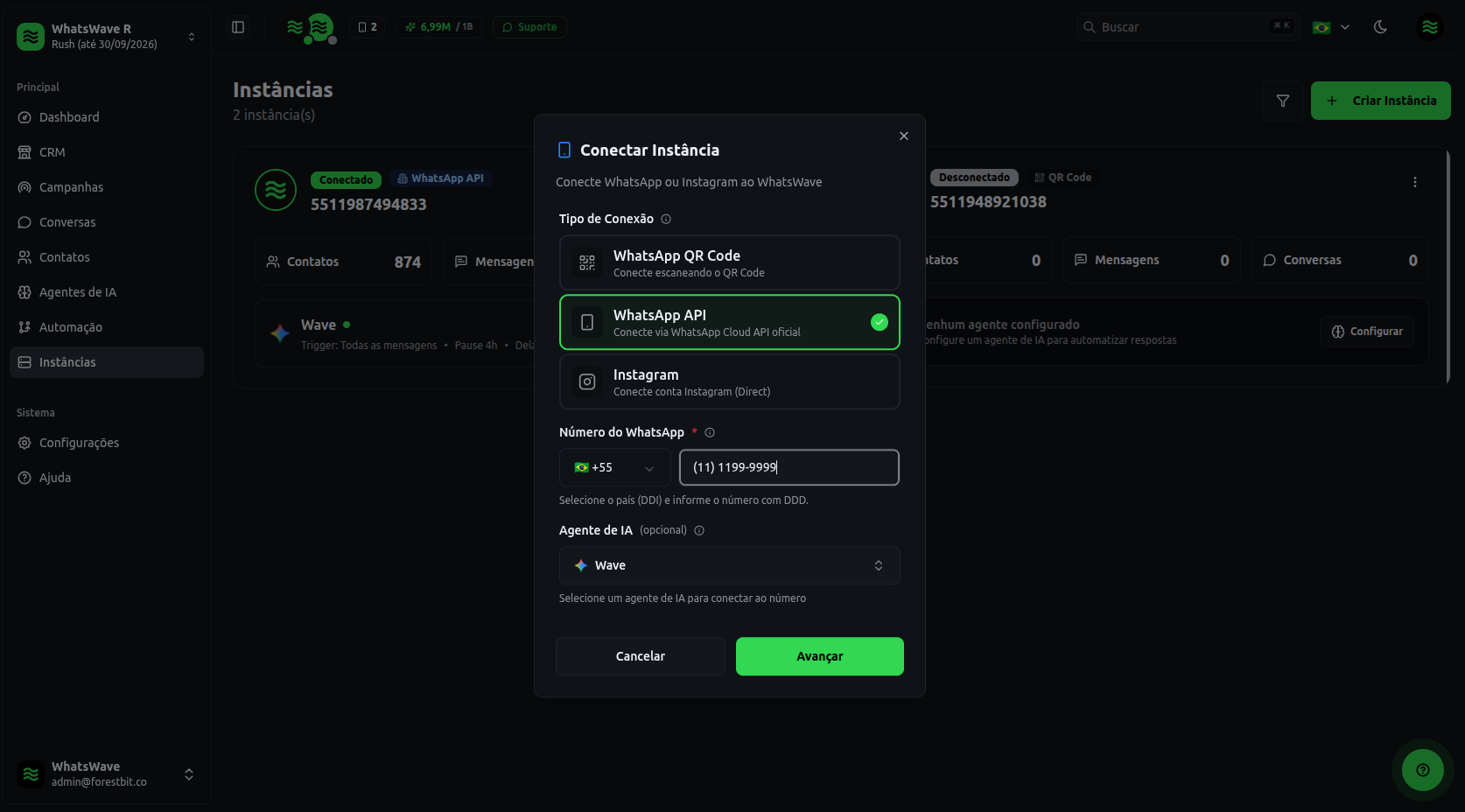Open Contatos in sidebar
This screenshot has height=812, width=1465.
[106, 257]
